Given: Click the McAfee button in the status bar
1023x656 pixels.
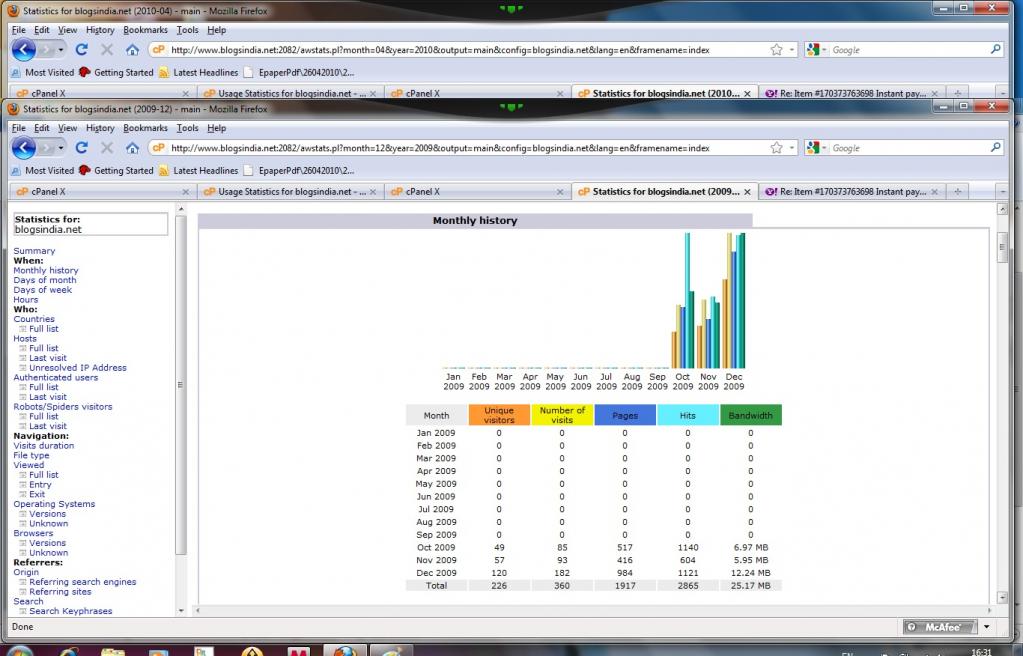Looking at the screenshot, I should 938,627.
